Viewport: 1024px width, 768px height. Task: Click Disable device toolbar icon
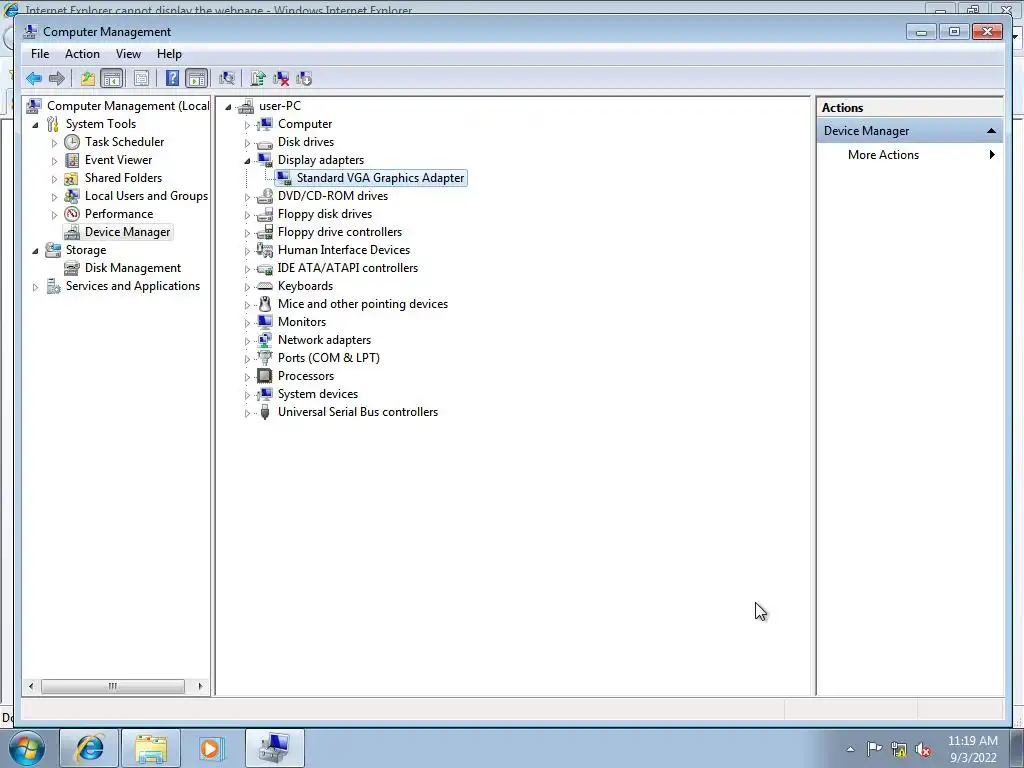(304, 79)
